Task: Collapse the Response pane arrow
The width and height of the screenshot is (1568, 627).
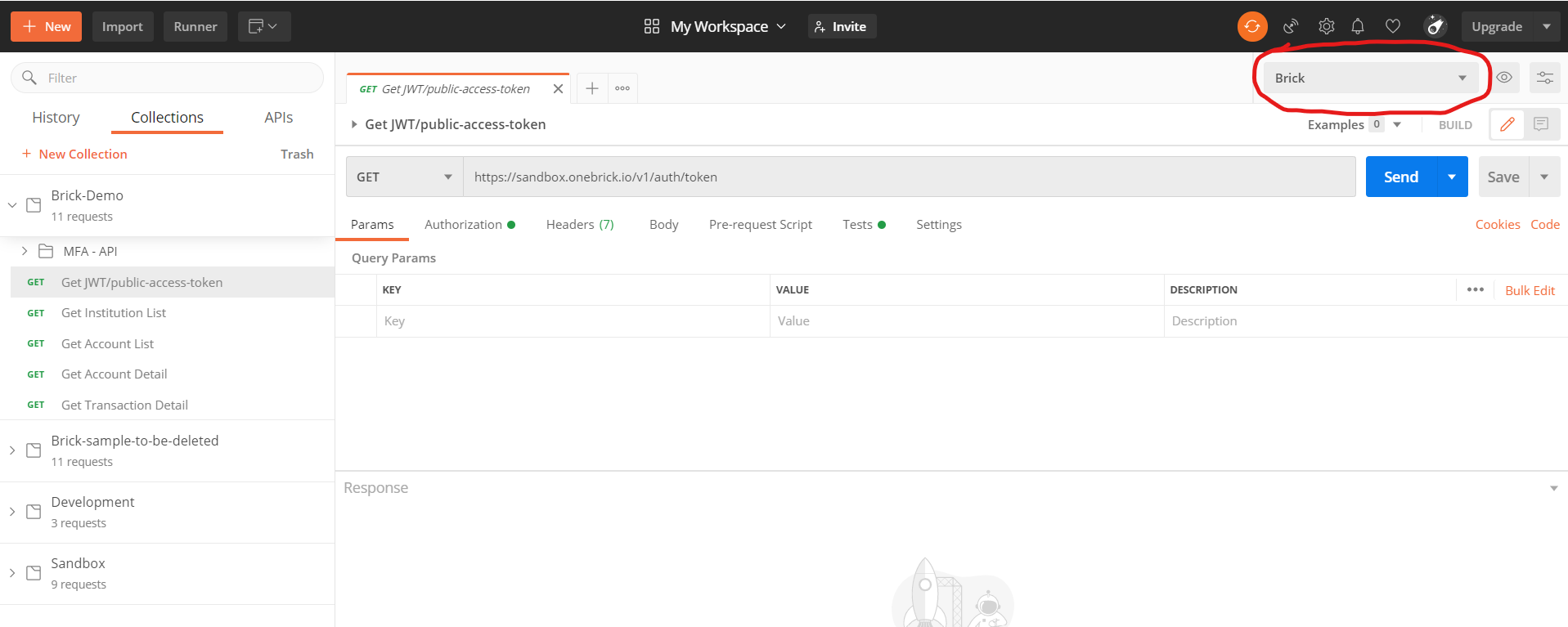Action: click(x=1553, y=488)
